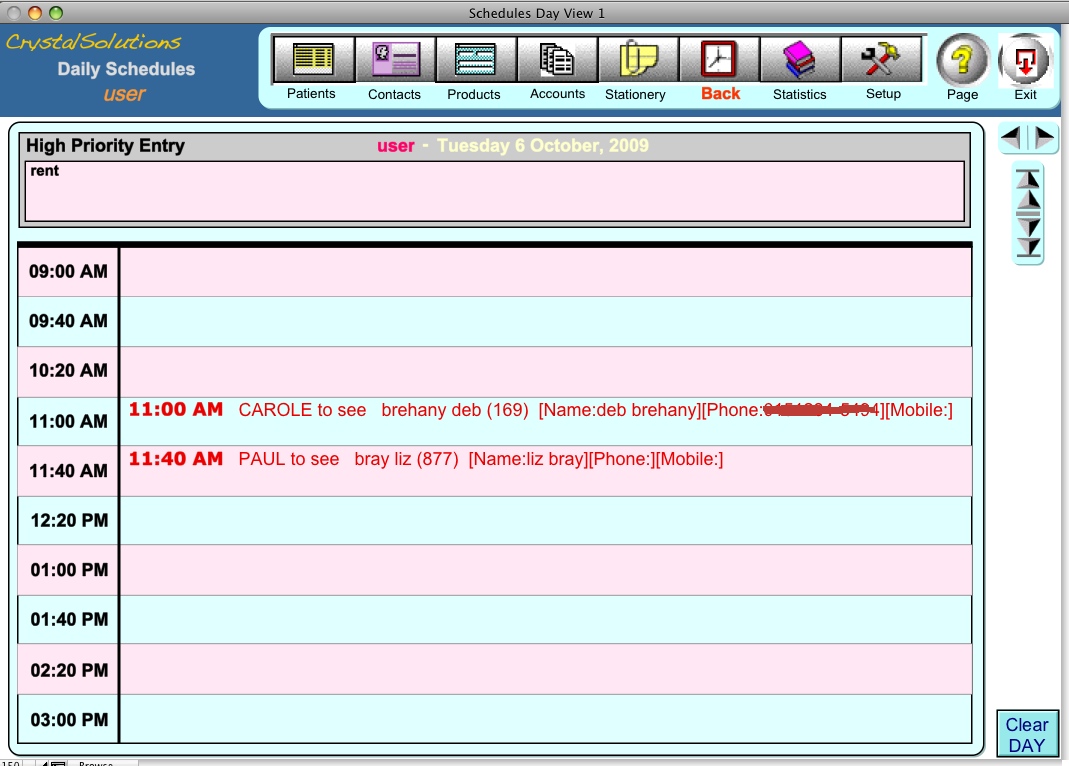Click the pink user name in header

[395, 146]
